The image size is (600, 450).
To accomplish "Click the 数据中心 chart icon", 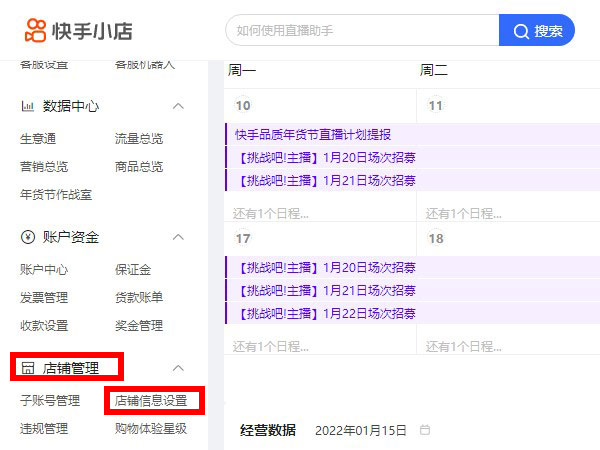I will pyautogui.click(x=27, y=106).
